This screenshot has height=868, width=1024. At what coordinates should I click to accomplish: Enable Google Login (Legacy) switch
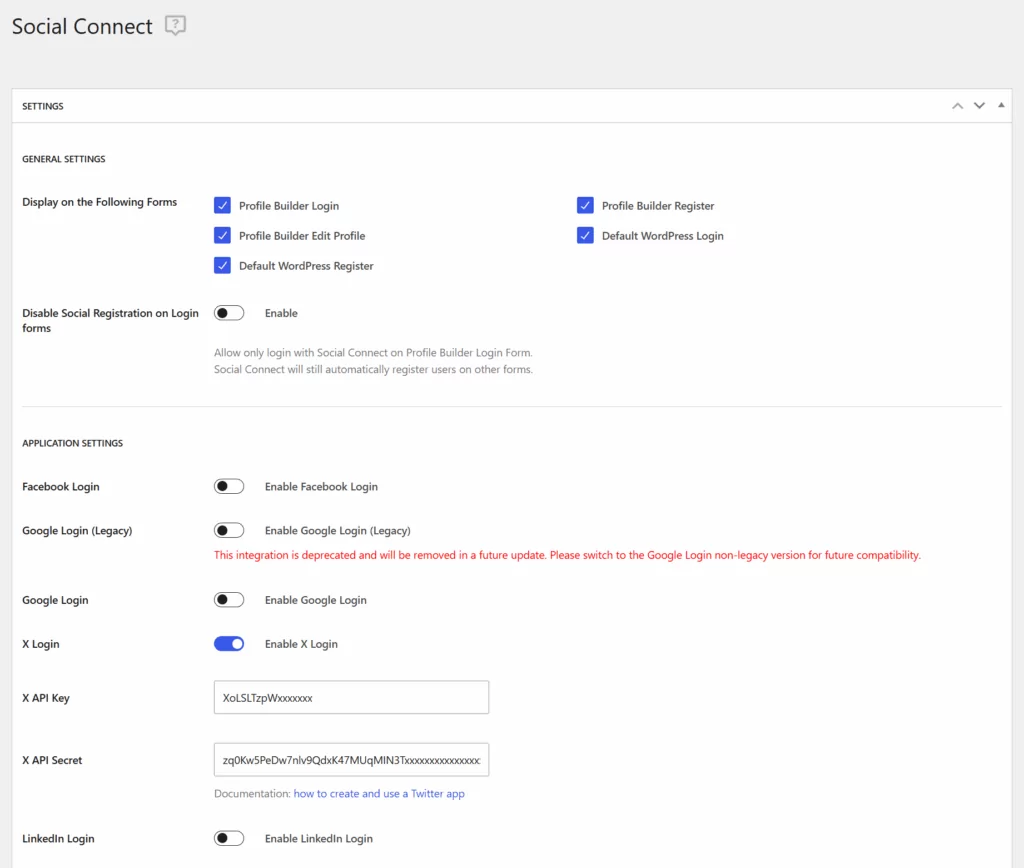tap(229, 531)
